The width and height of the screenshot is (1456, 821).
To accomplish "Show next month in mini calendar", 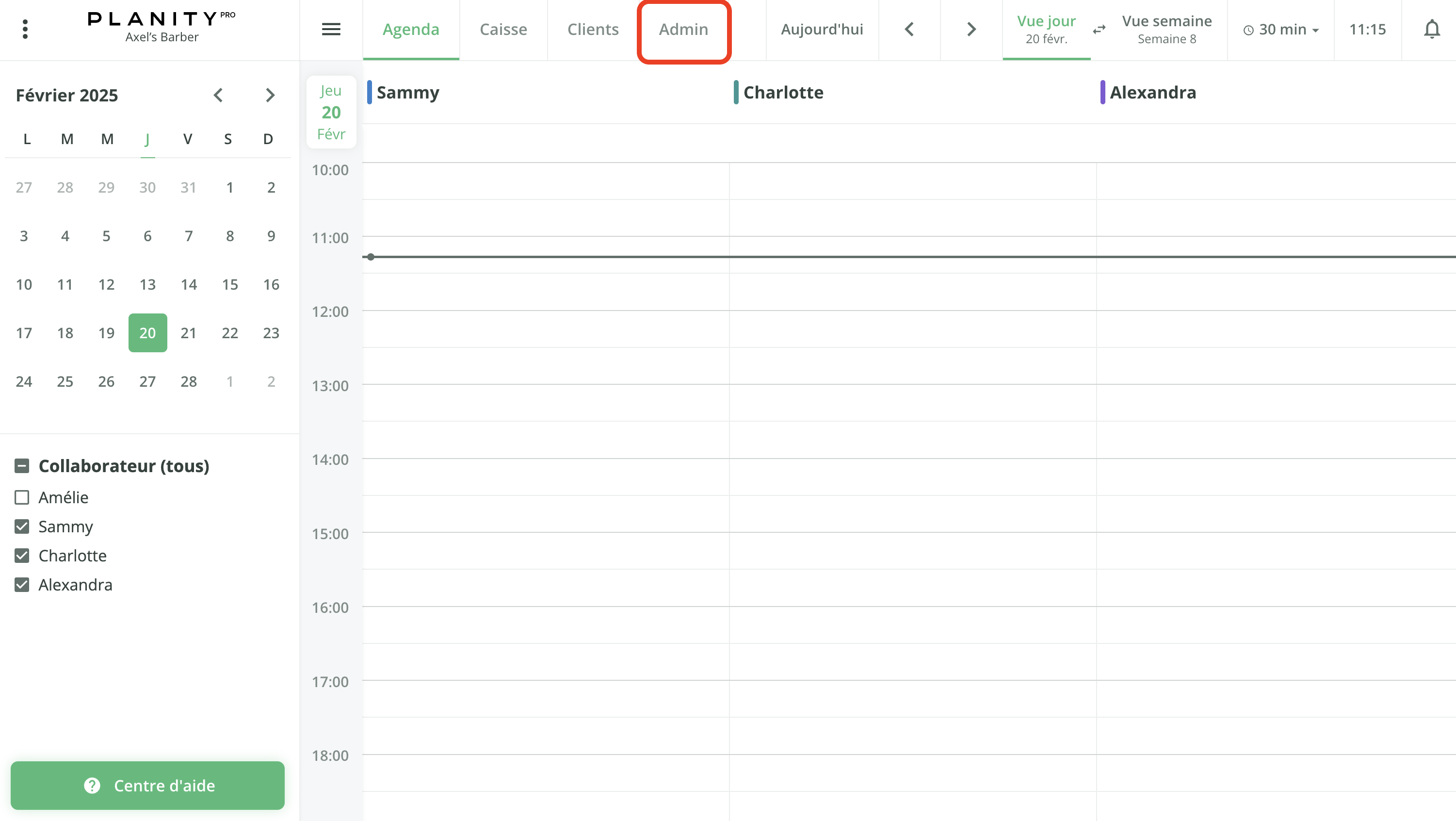I will coord(270,95).
